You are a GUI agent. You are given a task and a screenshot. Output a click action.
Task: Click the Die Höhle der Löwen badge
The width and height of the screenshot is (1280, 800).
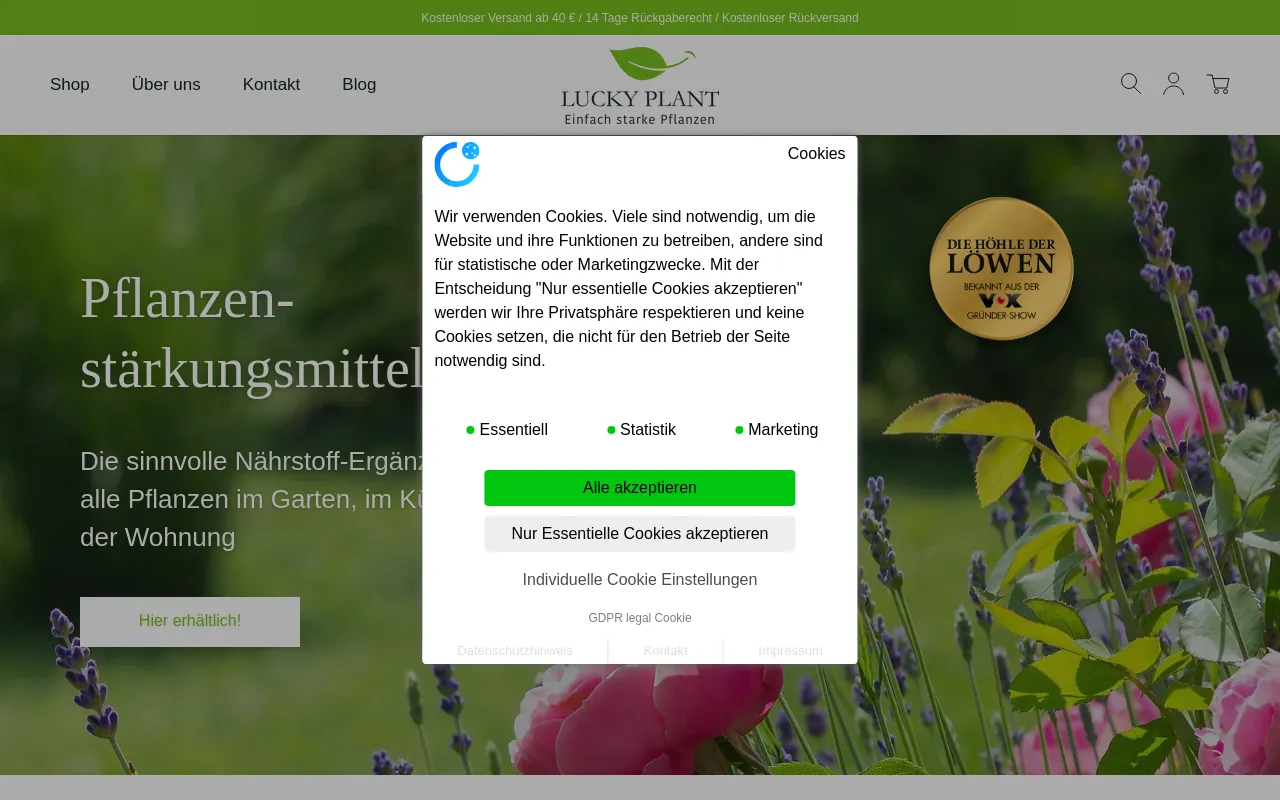pyautogui.click(x=1001, y=268)
